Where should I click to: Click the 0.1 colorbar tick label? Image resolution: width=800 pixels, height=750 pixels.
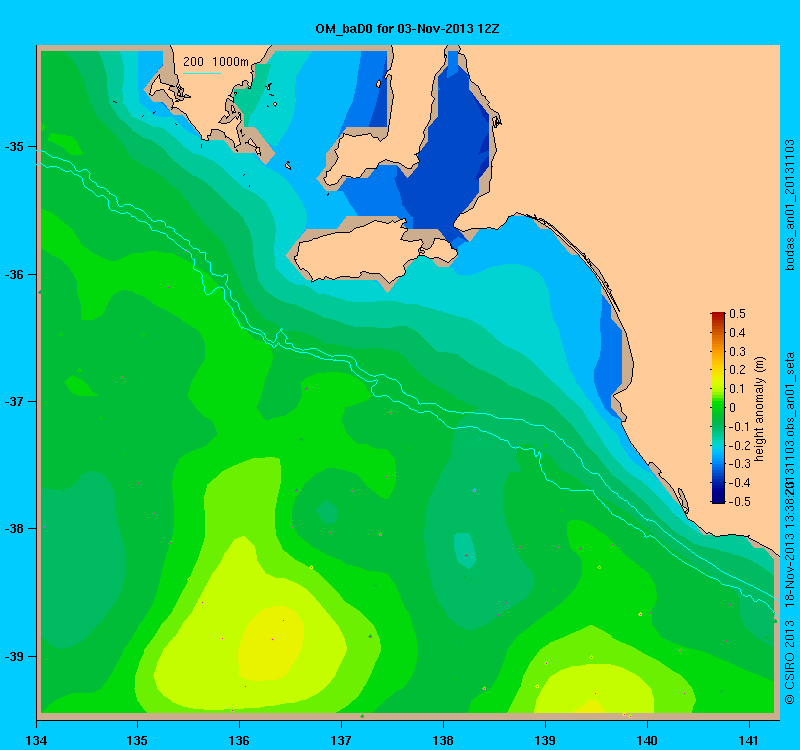(x=737, y=389)
